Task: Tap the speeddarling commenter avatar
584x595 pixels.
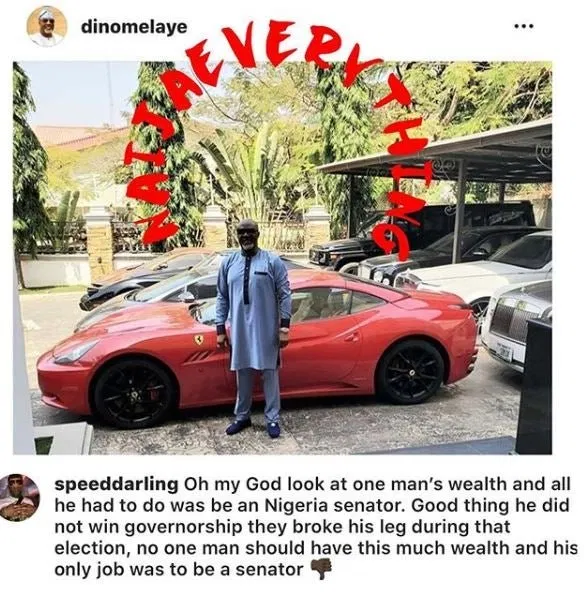Action: point(19,497)
